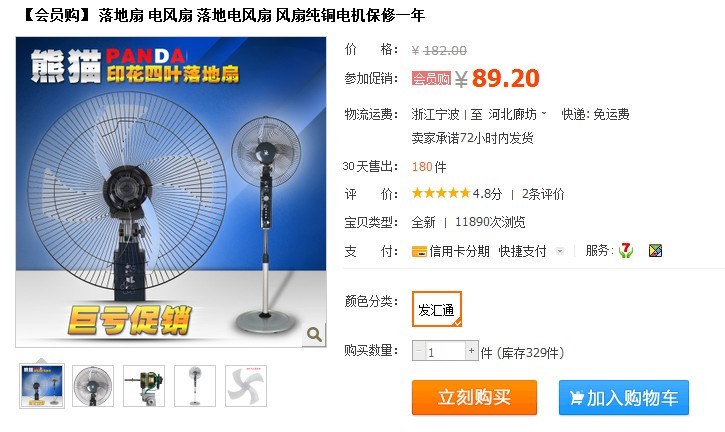This screenshot has width=725, height=432.
Task: Click the credit card installment icon
Action: tap(419, 252)
